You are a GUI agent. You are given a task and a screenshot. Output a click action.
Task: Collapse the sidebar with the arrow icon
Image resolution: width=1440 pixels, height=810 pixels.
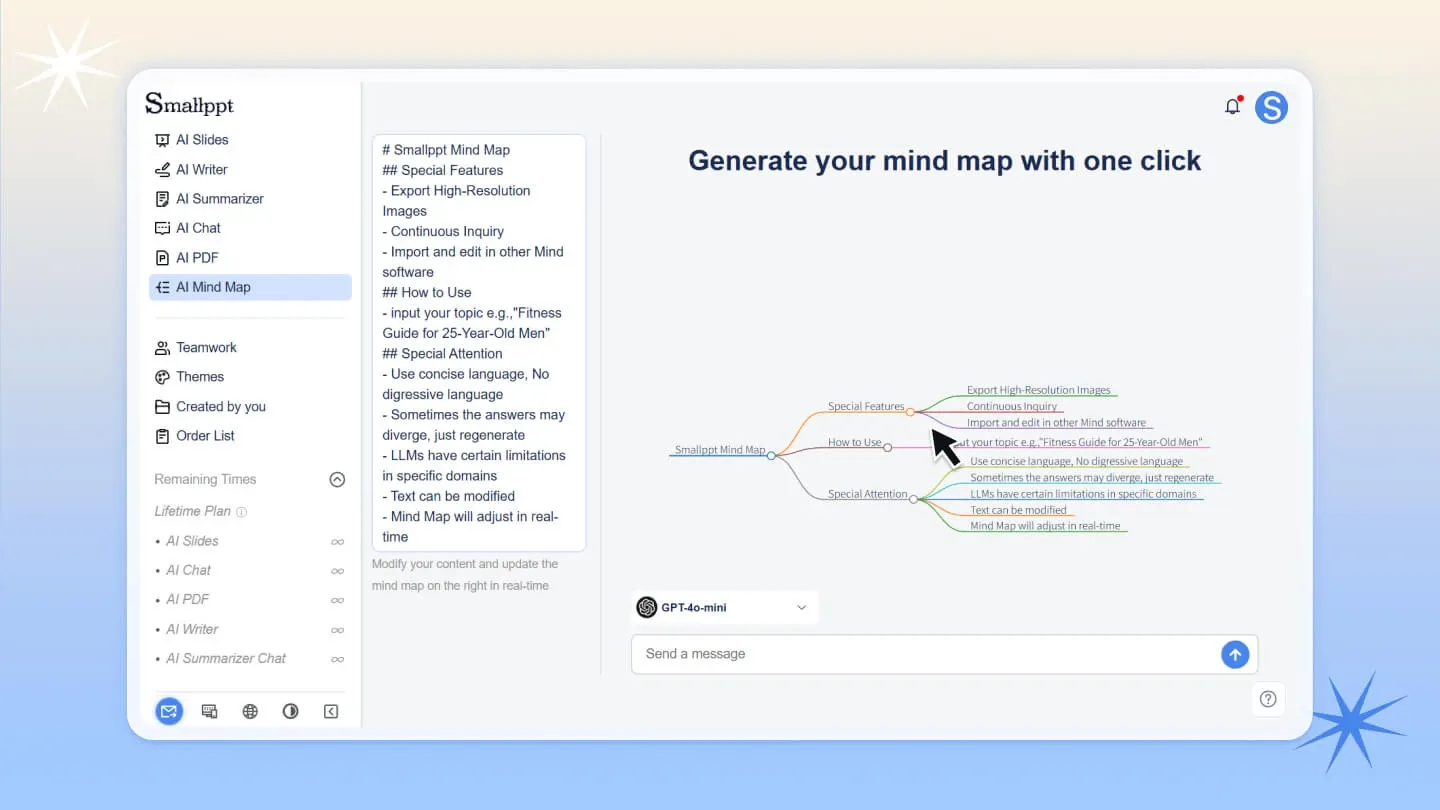coord(330,711)
